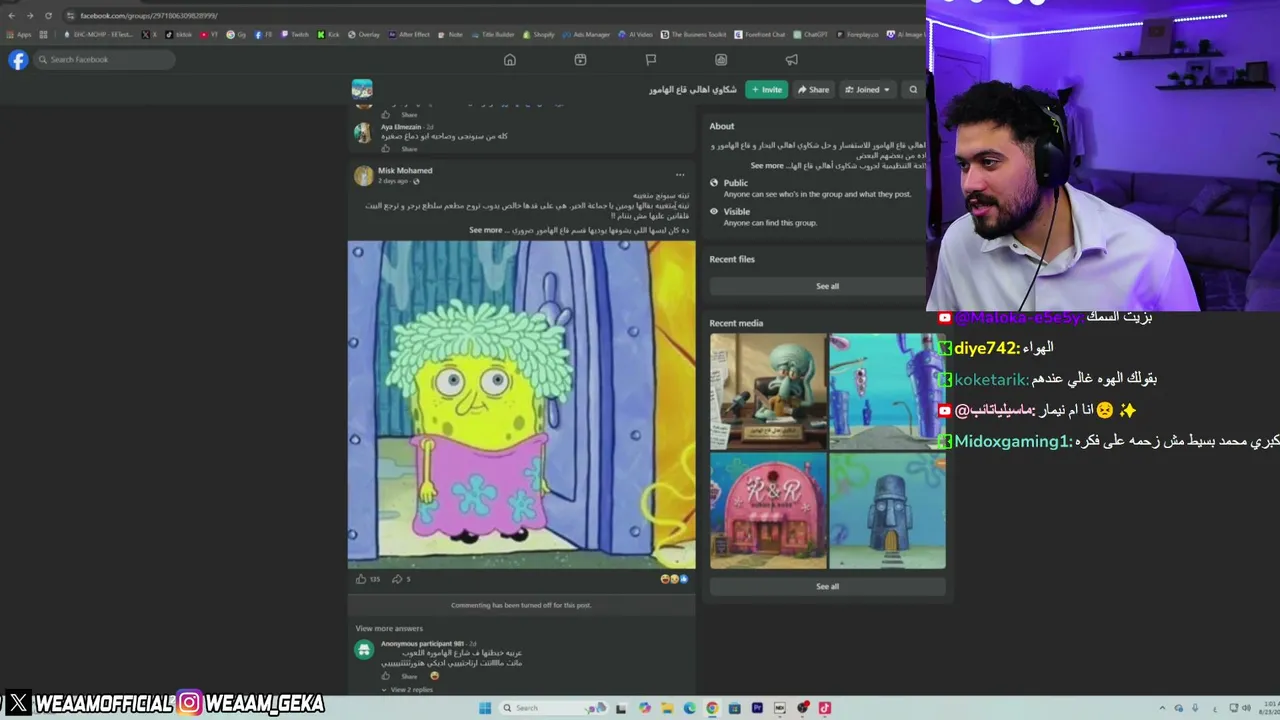The image size is (1280, 720).
Task: Share the Misk Mohamed post via arrow icon
Action: click(397, 579)
